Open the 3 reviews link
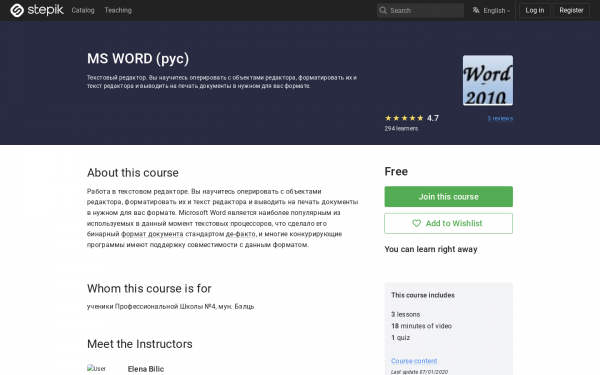 [500, 119]
